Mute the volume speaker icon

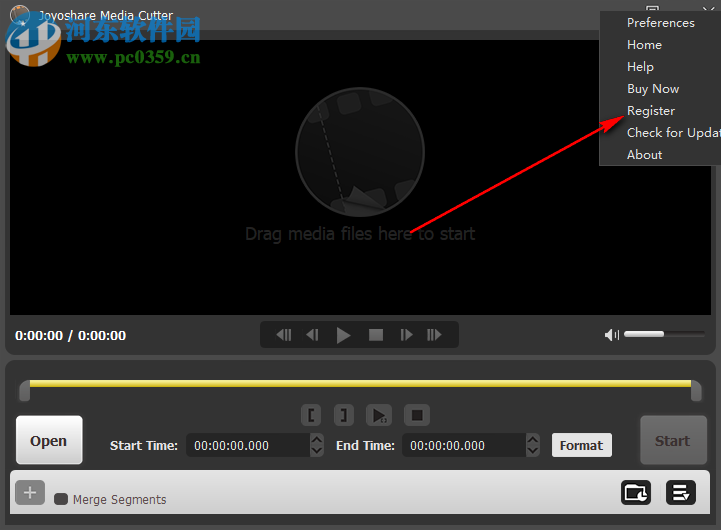point(612,335)
